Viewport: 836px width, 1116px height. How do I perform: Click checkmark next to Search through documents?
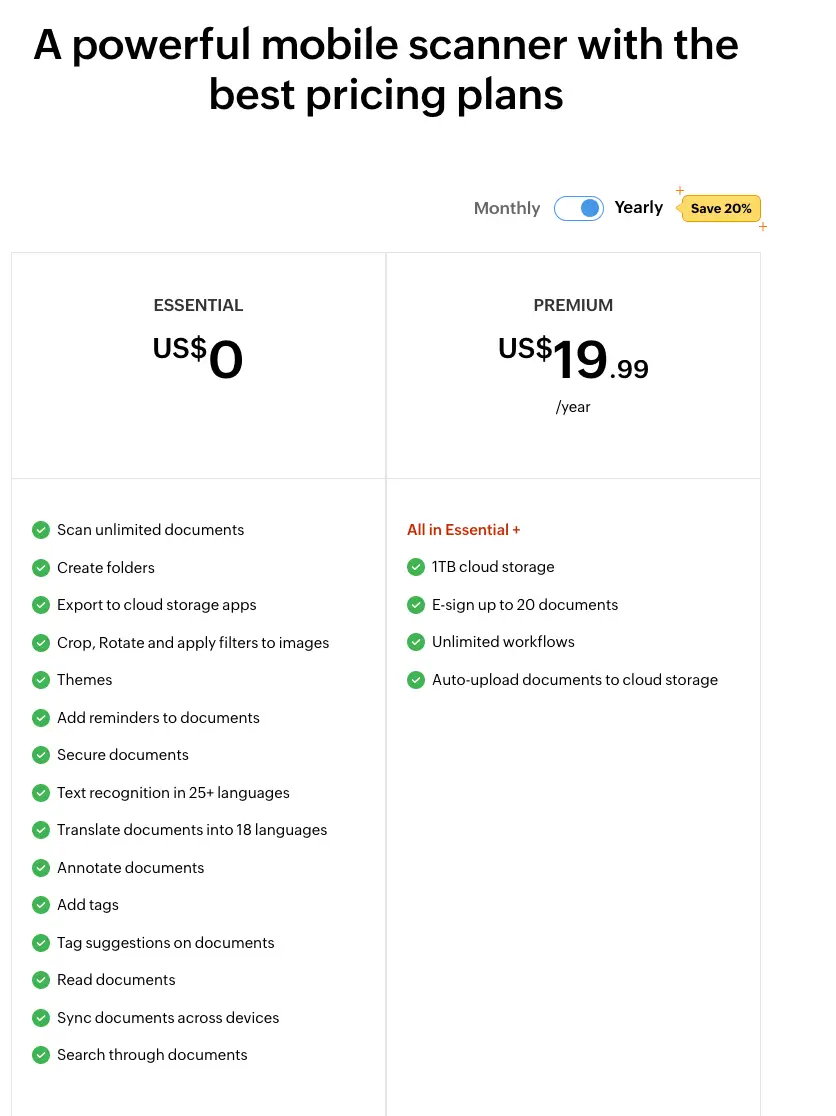(41, 1055)
